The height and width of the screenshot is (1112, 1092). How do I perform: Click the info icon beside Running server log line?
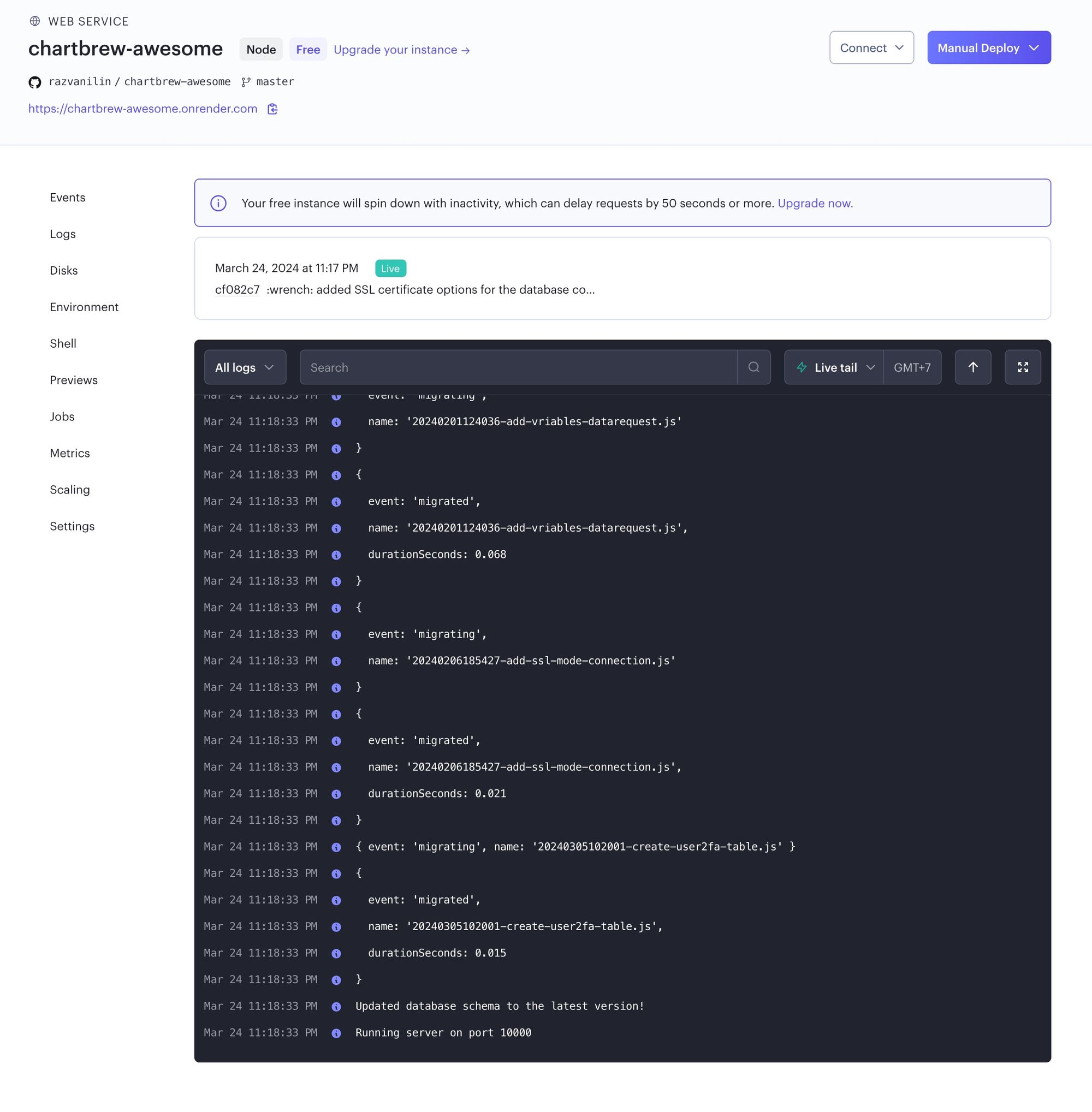[x=336, y=1033]
